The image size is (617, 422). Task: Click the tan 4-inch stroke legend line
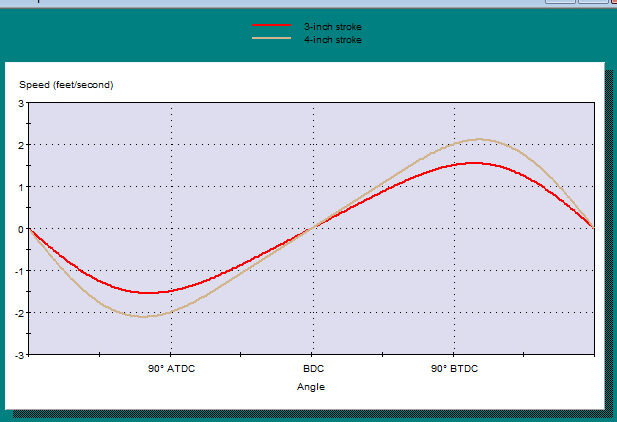click(270, 39)
